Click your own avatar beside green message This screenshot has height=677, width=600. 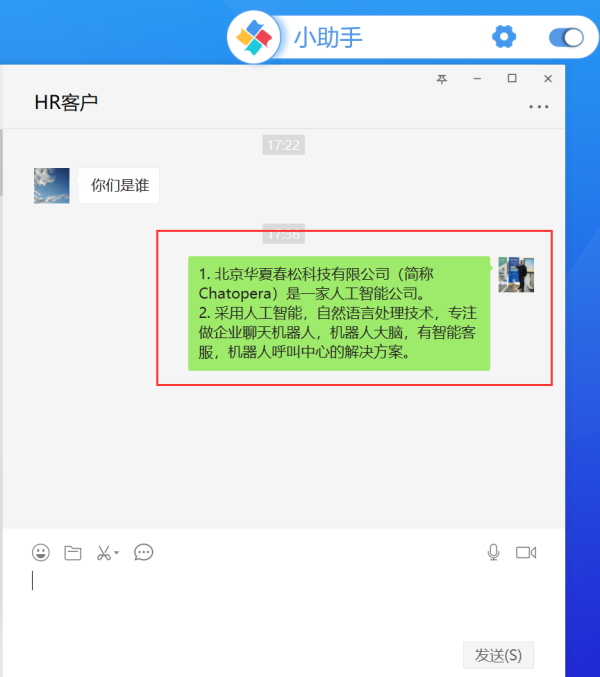[x=516, y=275]
